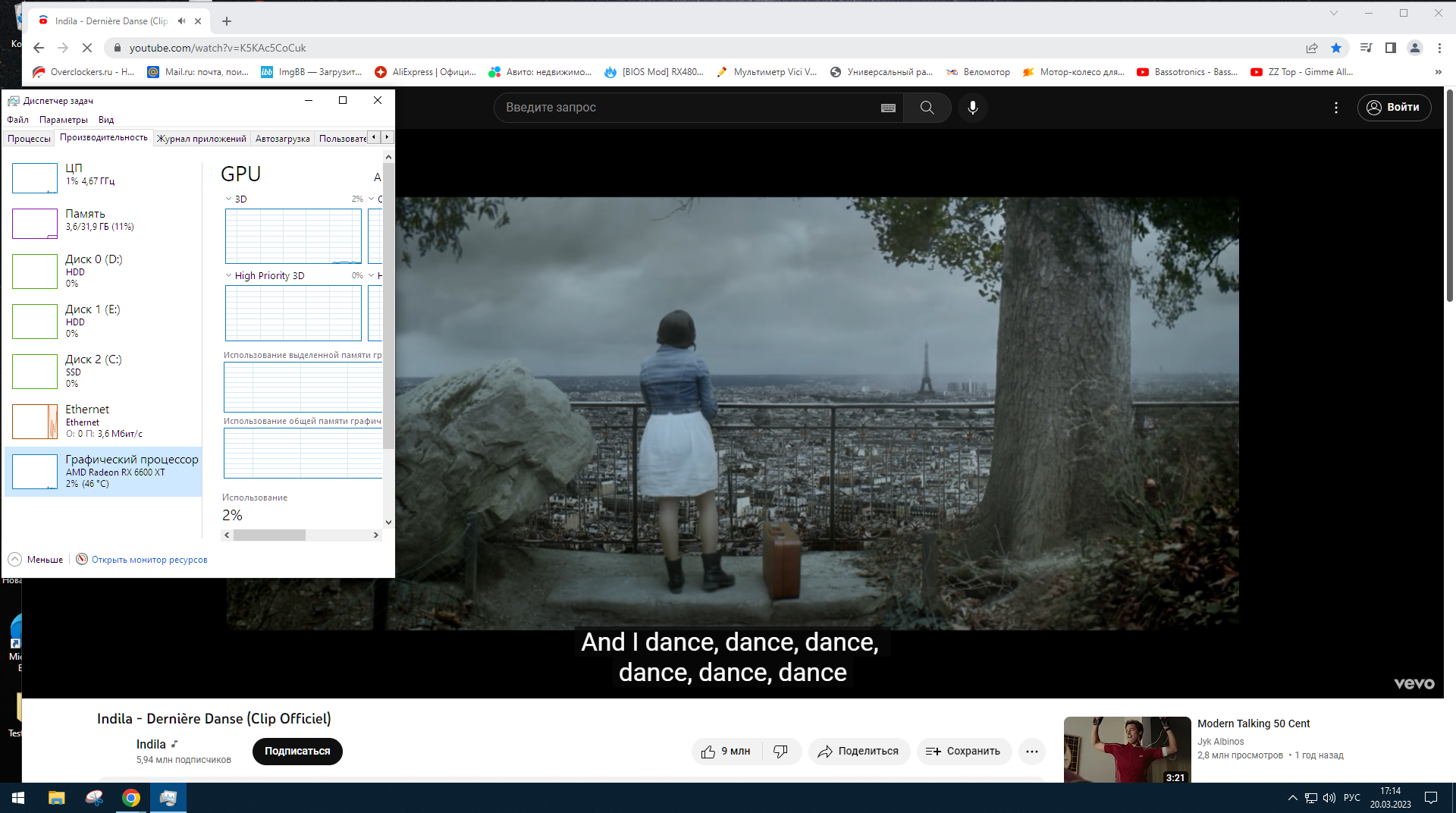This screenshot has height=813, width=1456.
Task: Open Modern Talking 50 Cent video thumbnail
Action: pos(1127,750)
